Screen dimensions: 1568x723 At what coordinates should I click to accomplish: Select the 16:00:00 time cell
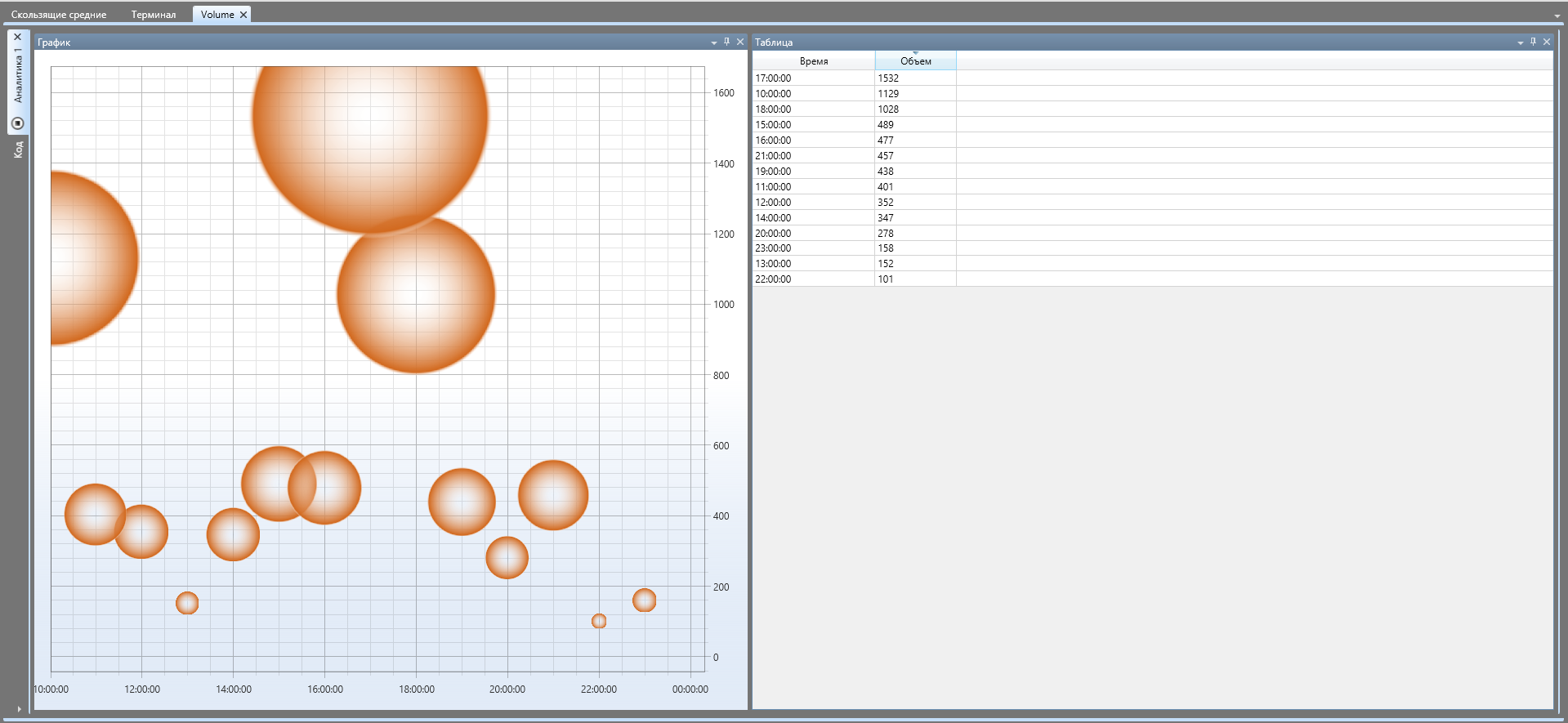click(814, 141)
